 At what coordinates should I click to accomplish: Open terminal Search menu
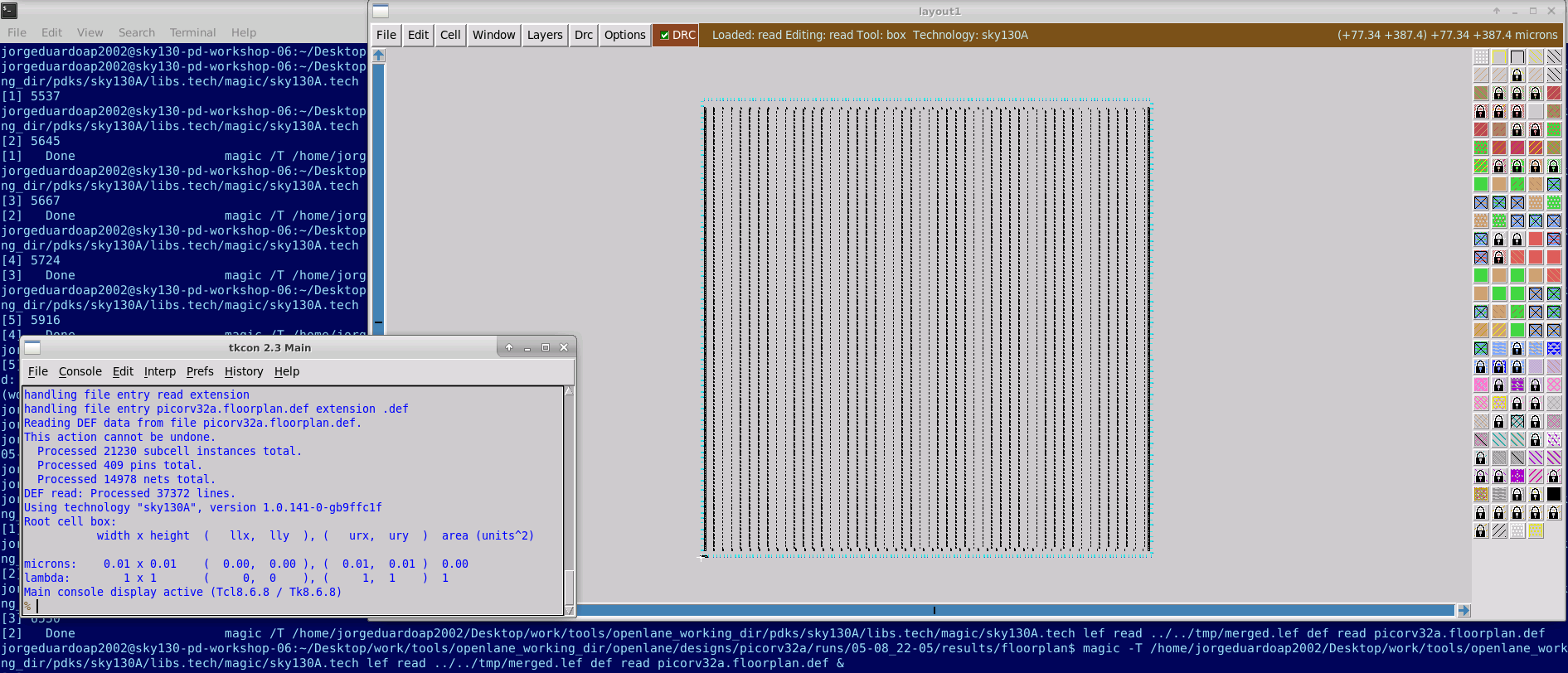[137, 32]
